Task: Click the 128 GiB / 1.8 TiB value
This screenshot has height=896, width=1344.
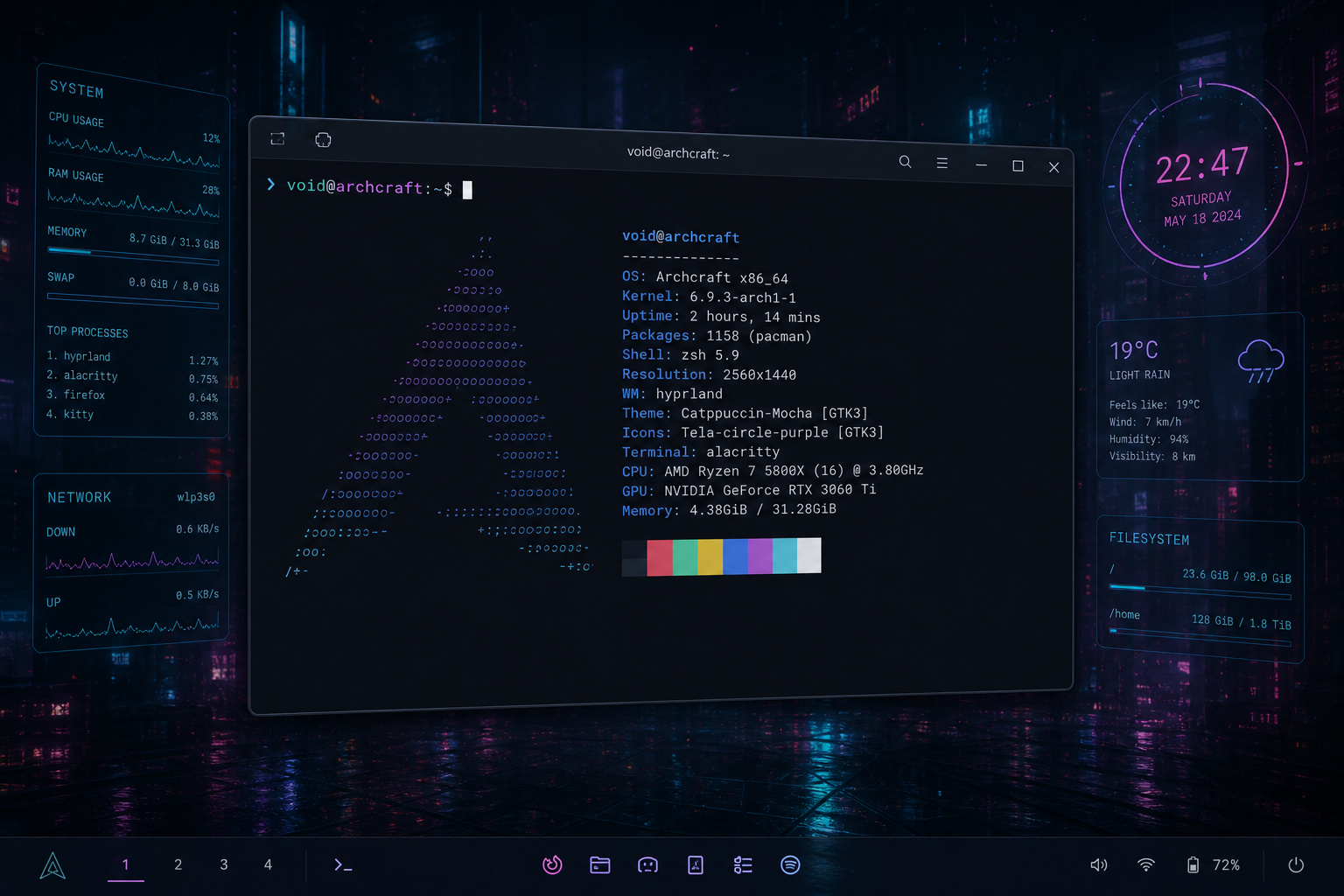Action: click(1241, 622)
